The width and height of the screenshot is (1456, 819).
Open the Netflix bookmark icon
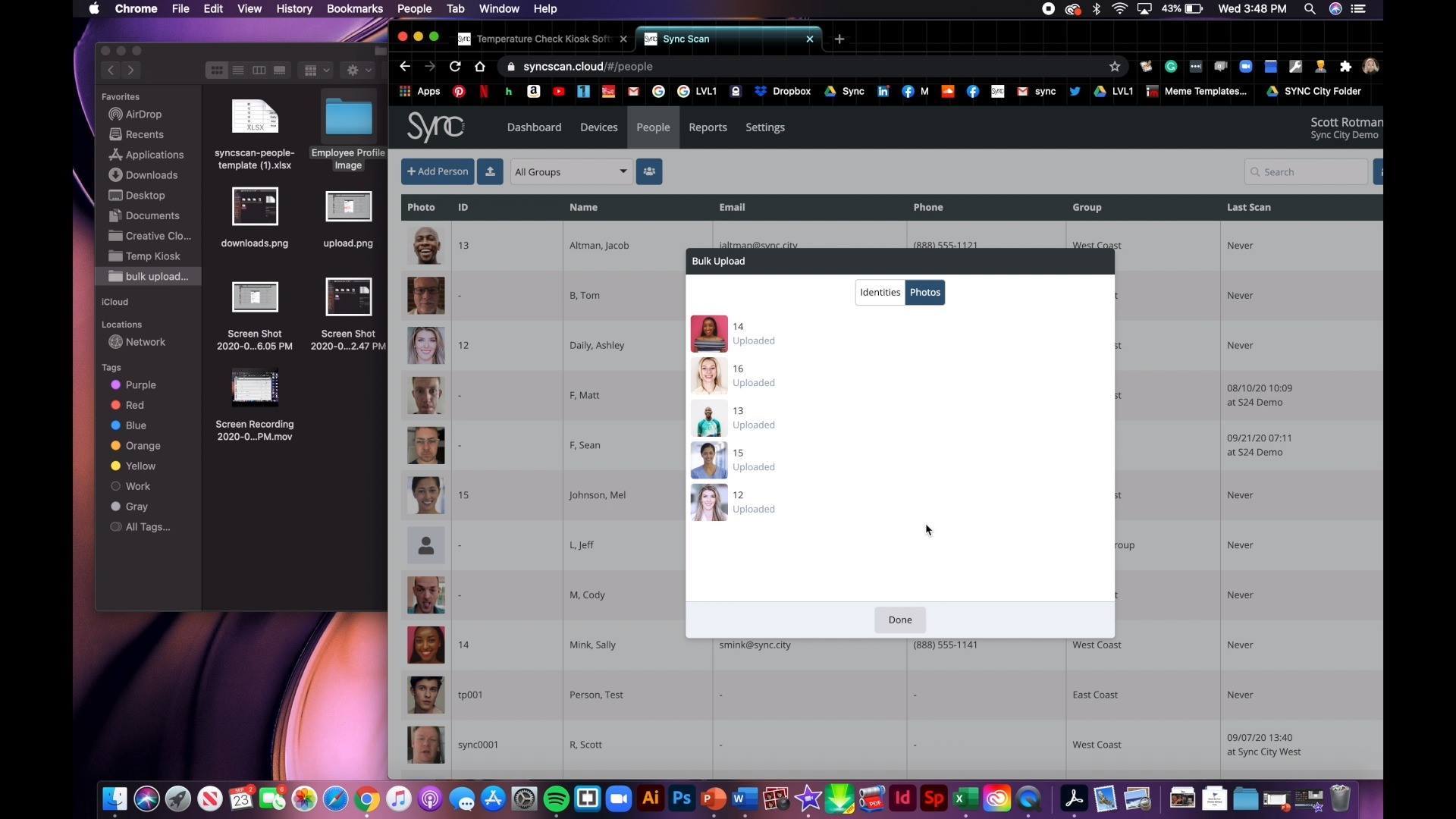click(x=484, y=91)
